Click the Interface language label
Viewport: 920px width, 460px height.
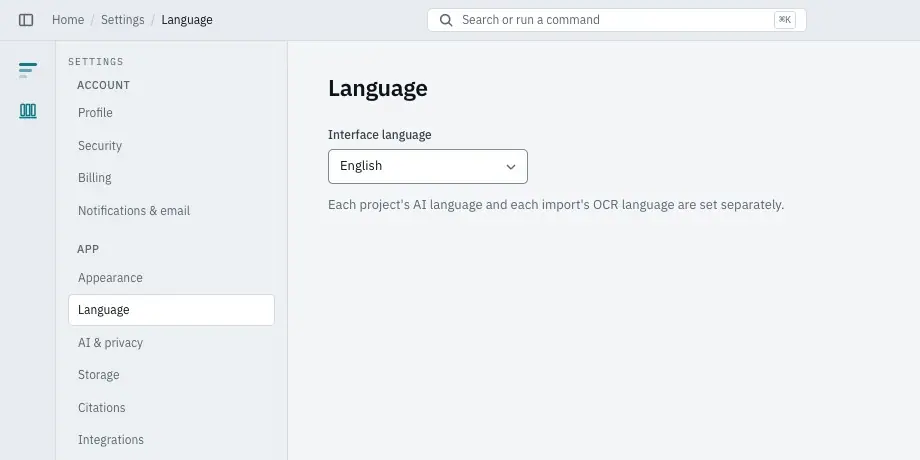coord(380,135)
